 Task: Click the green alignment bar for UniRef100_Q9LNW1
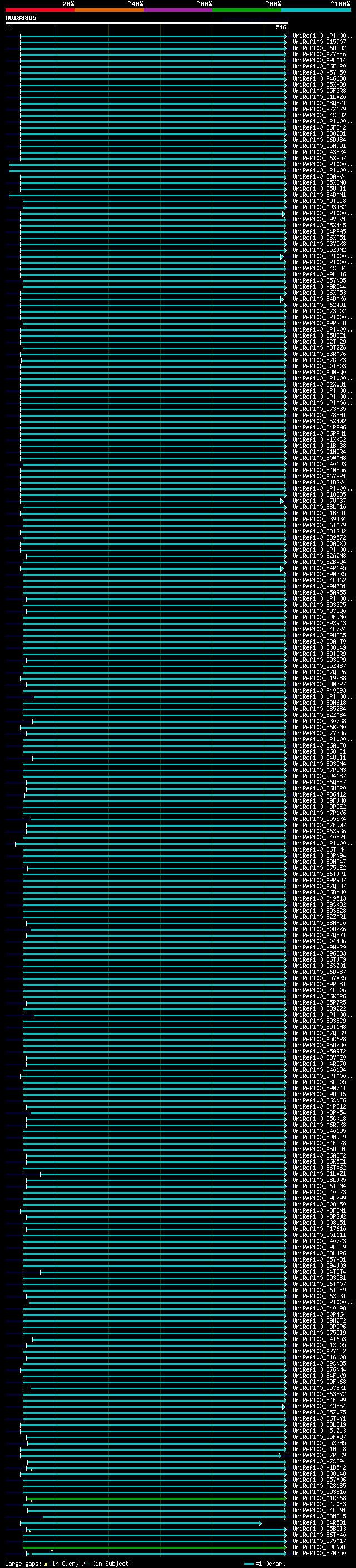point(155,1547)
